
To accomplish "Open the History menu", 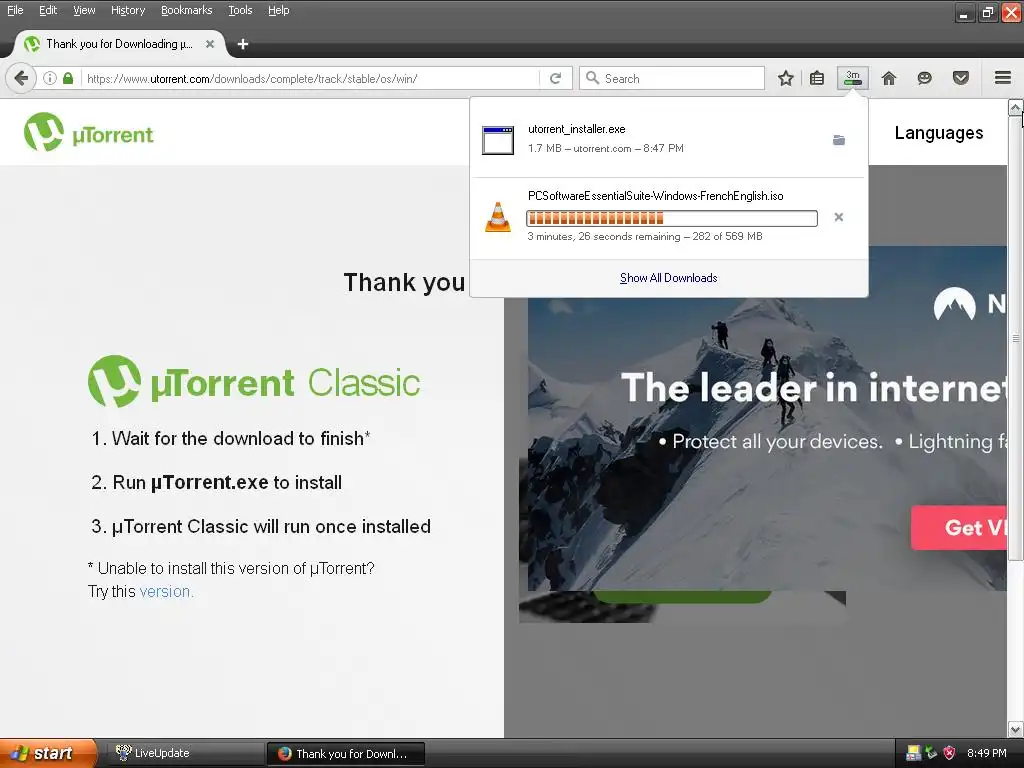I will pyautogui.click(x=128, y=10).
